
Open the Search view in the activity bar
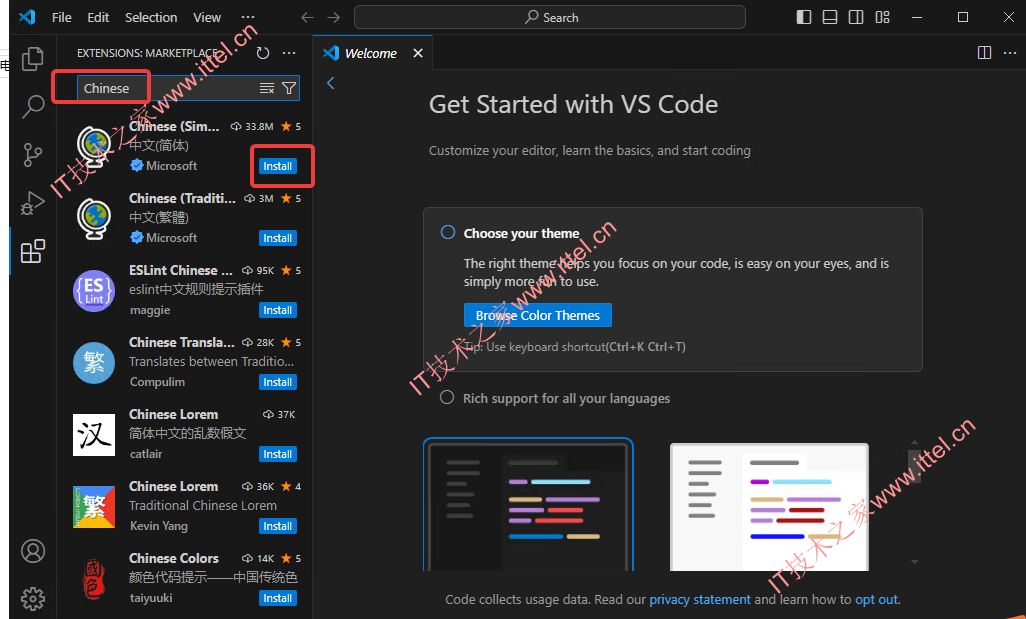[x=33, y=106]
